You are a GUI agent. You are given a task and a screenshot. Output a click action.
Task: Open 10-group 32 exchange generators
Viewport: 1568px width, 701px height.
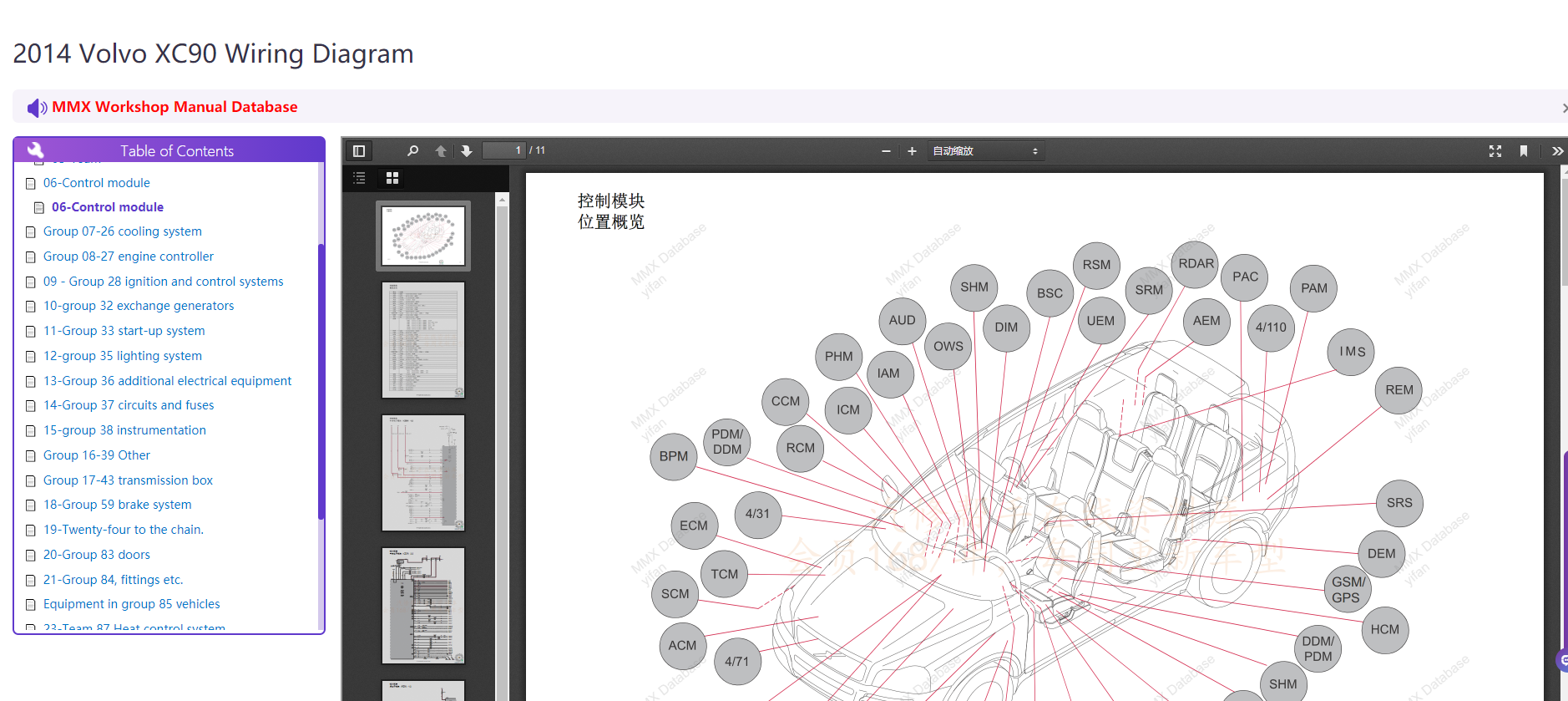(x=139, y=306)
